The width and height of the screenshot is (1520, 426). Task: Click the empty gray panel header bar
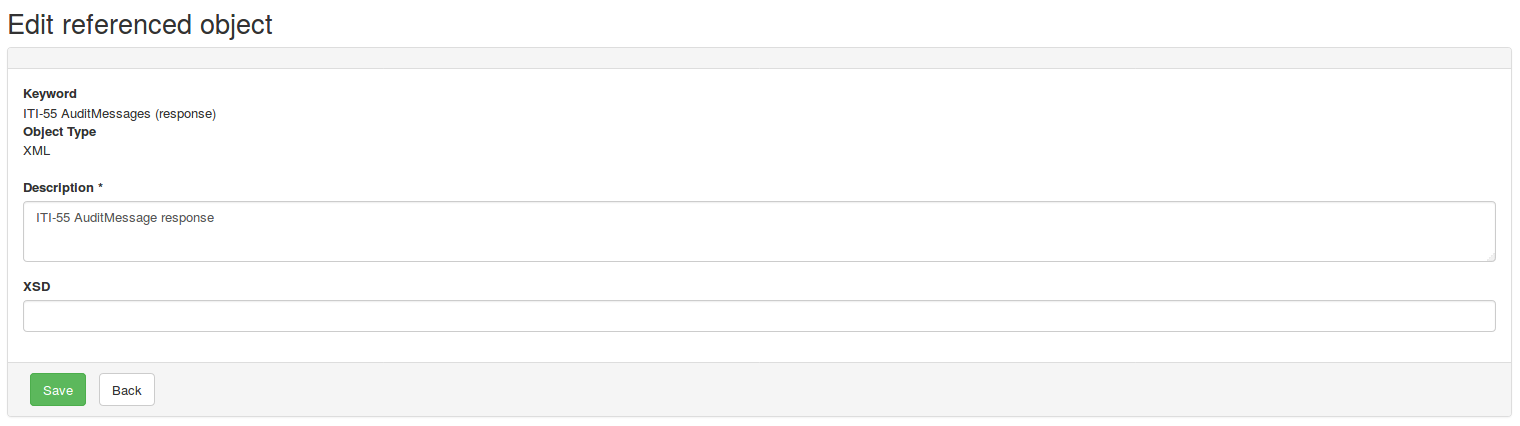759,58
